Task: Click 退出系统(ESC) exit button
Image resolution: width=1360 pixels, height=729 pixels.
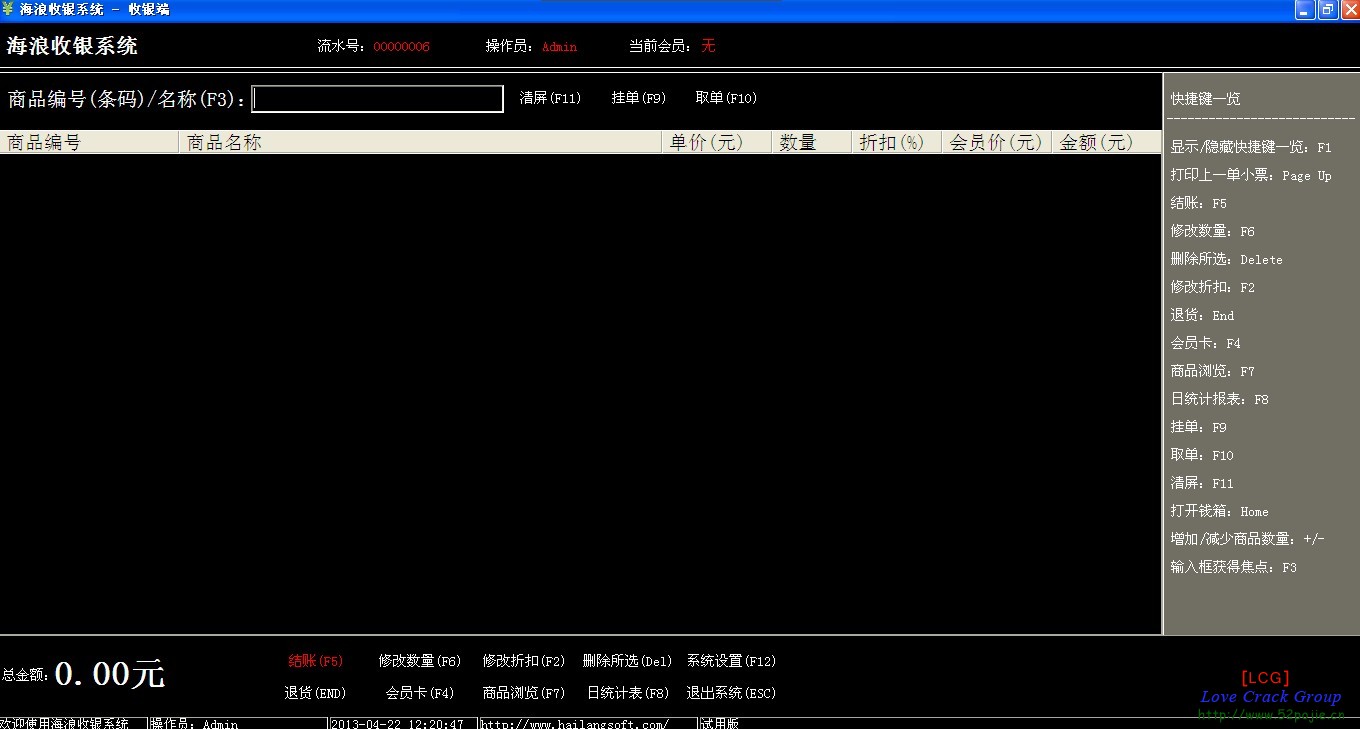Action: coord(731,693)
